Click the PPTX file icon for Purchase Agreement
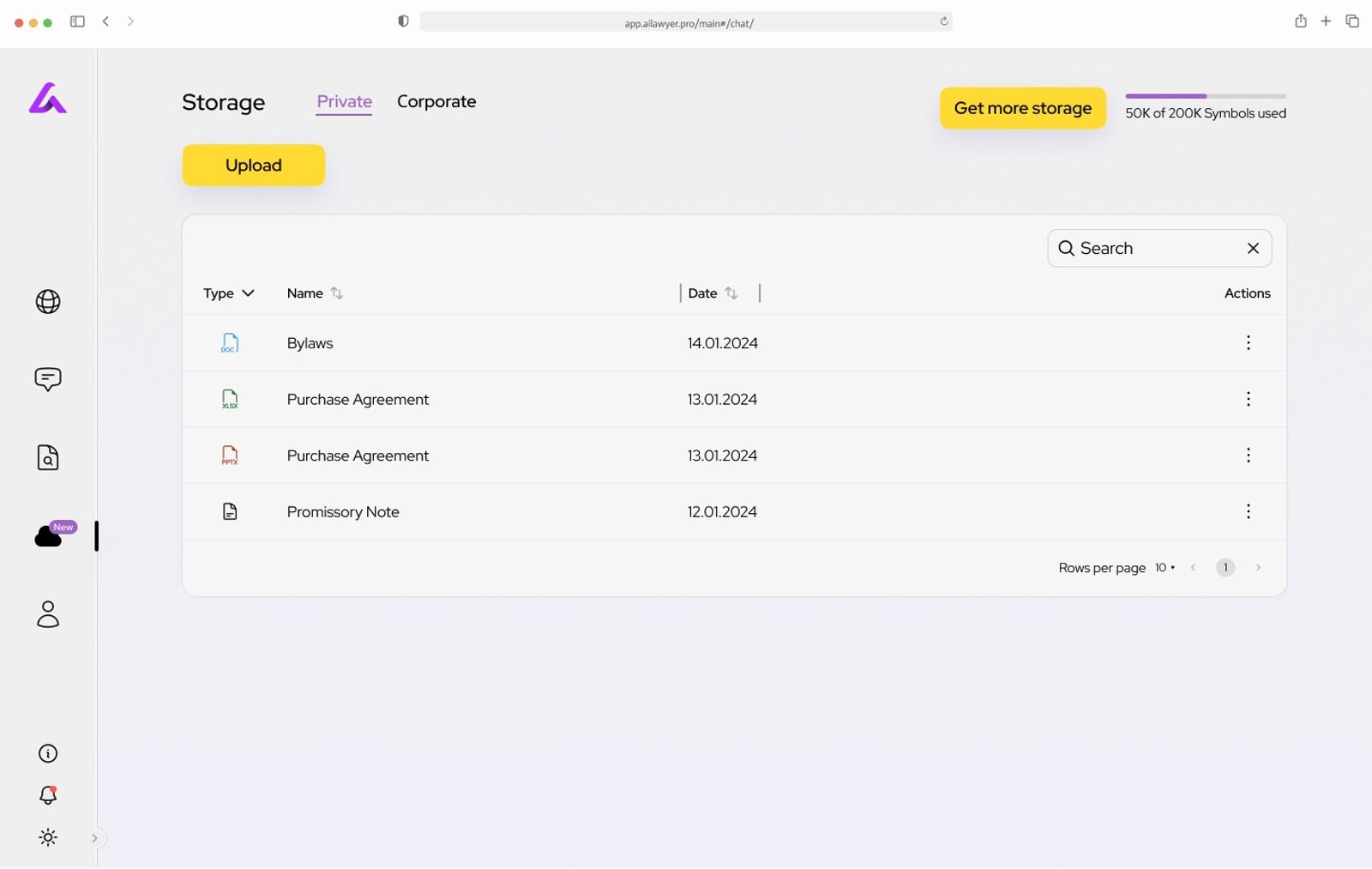 coord(230,456)
